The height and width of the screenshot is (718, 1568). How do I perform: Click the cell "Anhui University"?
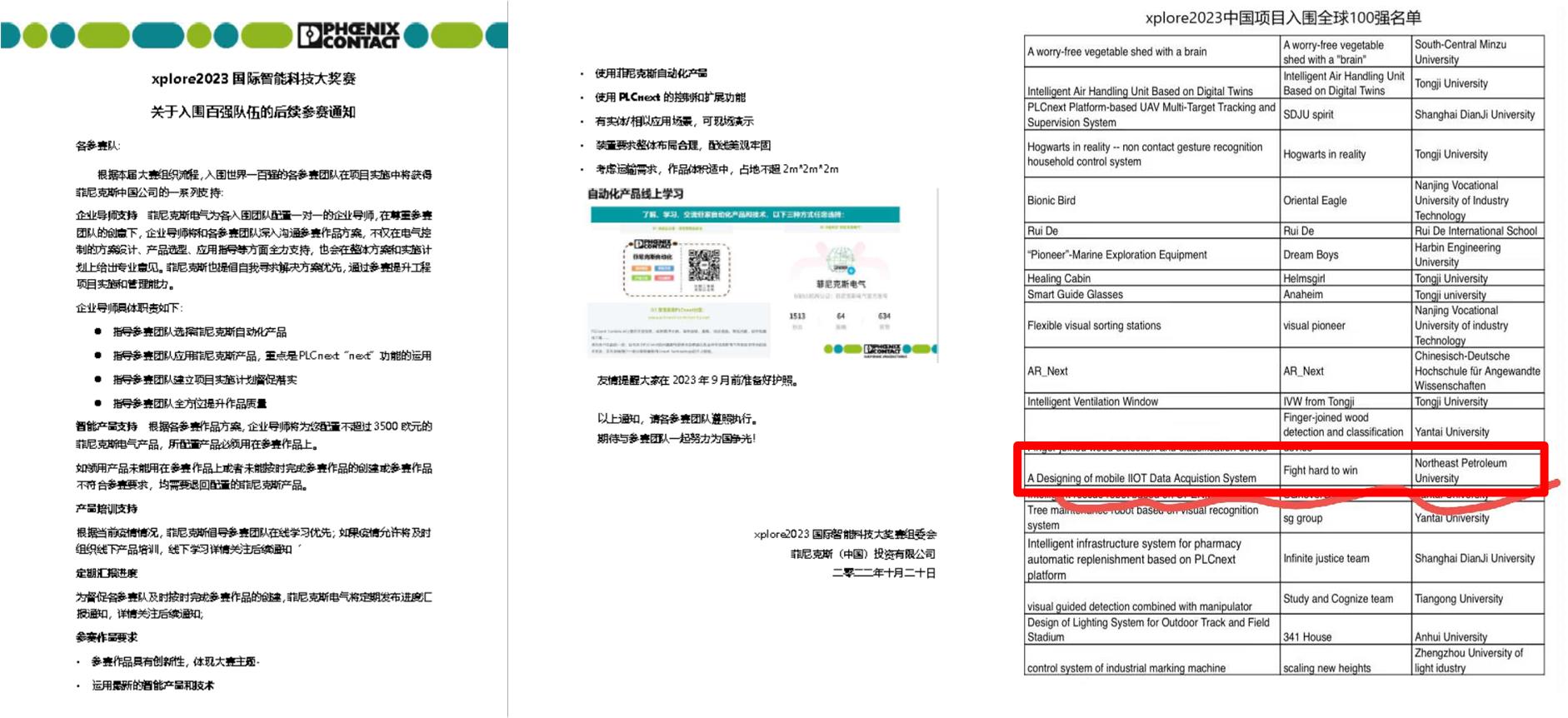pyautogui.click(x=1478, y=630)
